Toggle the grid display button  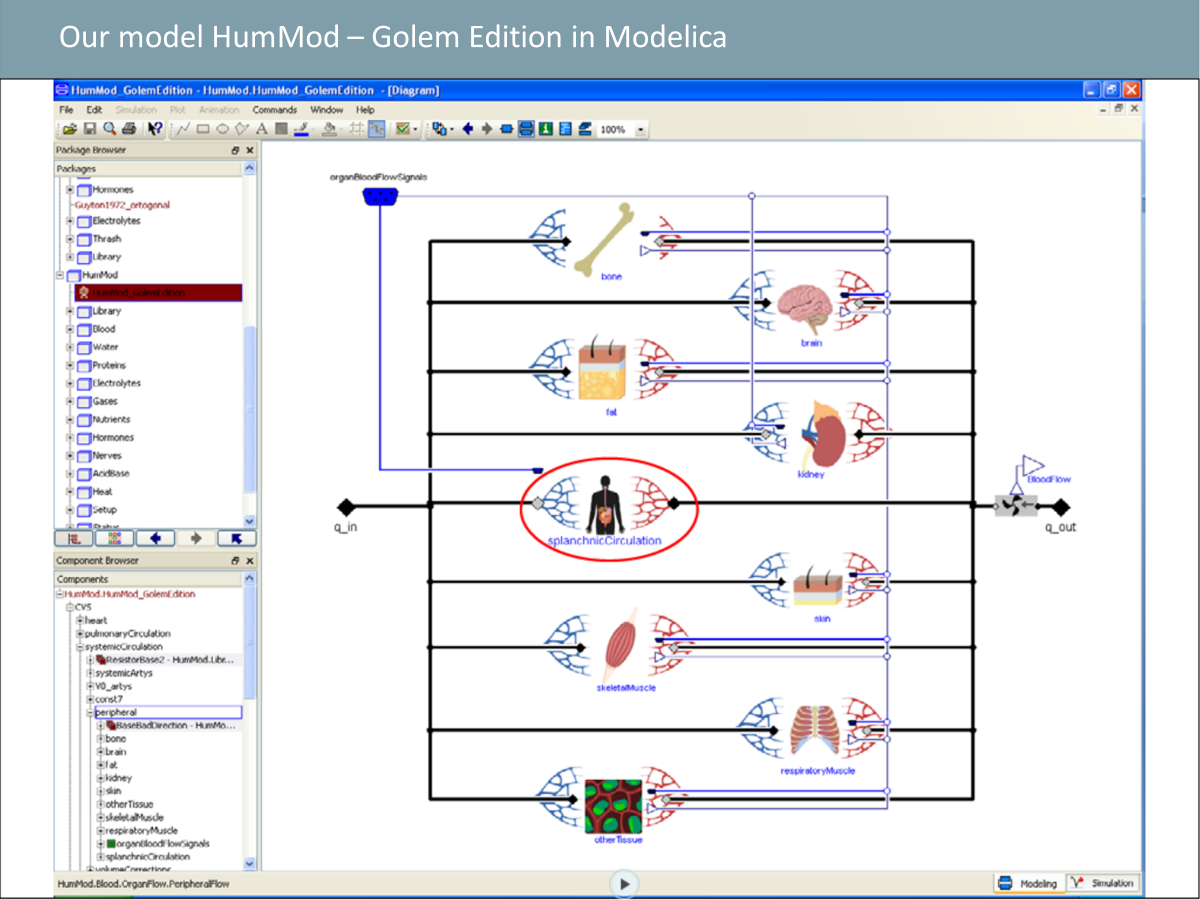click(x=356, y=129)
